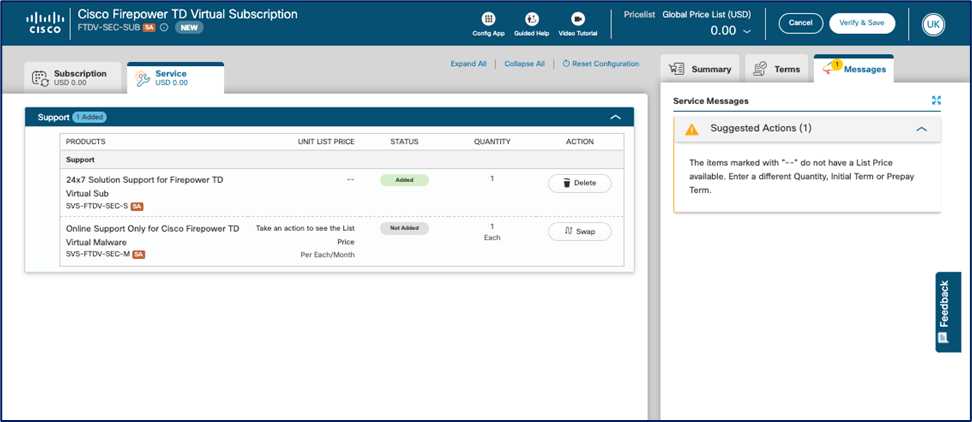
Task: Click the info icon next to FTDV-SEC-SUB
Action: coord(164,27)
